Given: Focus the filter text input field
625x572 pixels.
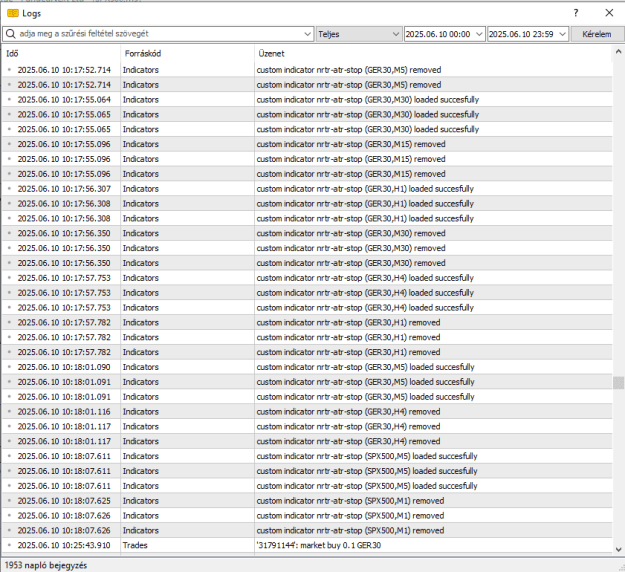Looking at the screenshot, I should [x=159, y=34].
